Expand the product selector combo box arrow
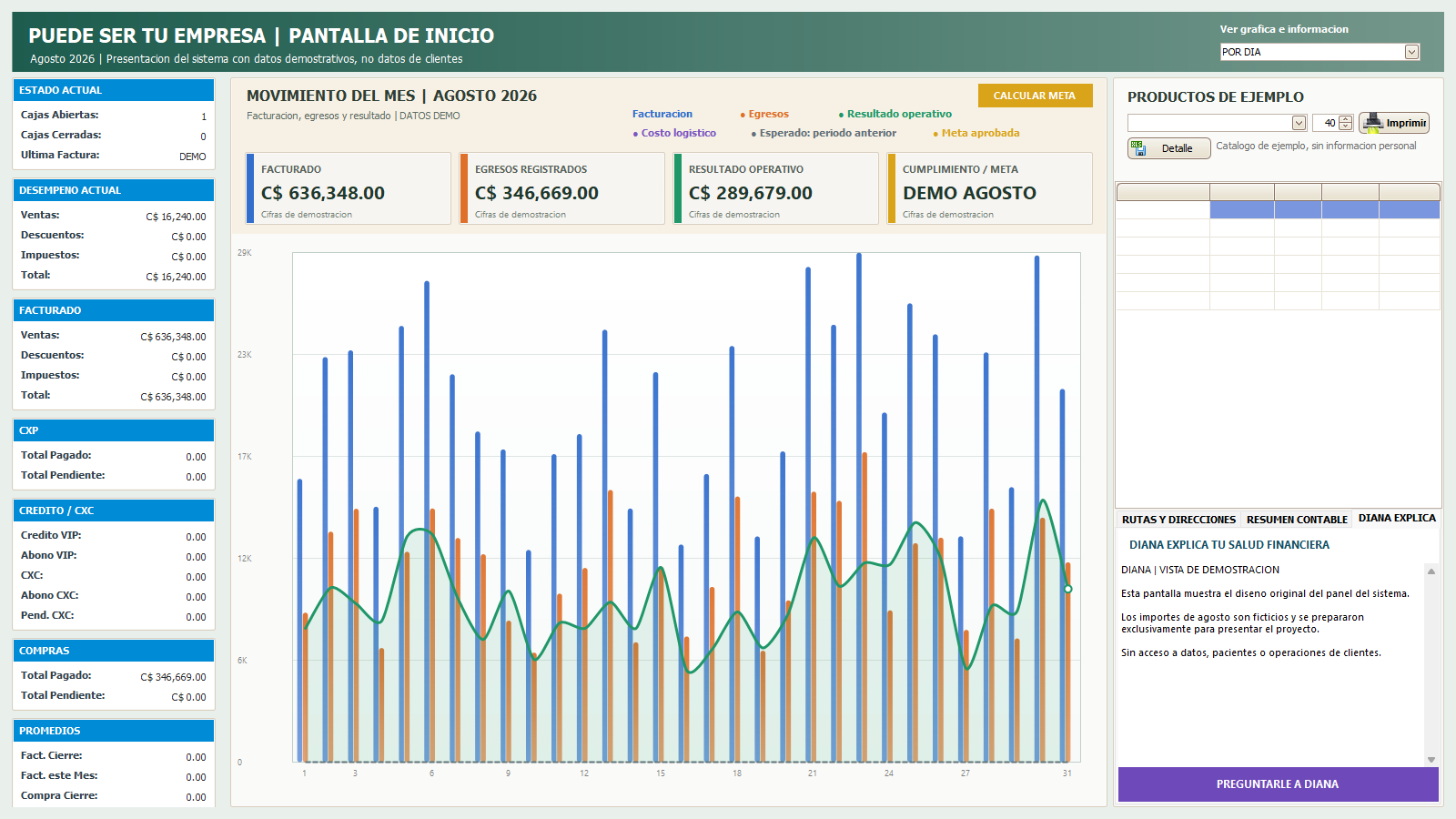1456x819 pixels. click(1299, 123)
